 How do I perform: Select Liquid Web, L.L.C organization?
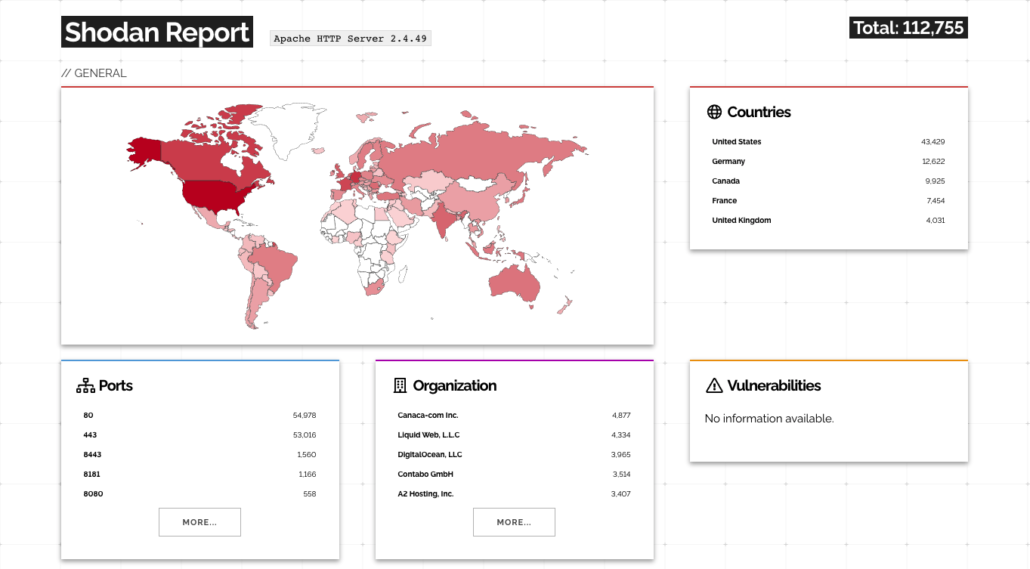428,435
